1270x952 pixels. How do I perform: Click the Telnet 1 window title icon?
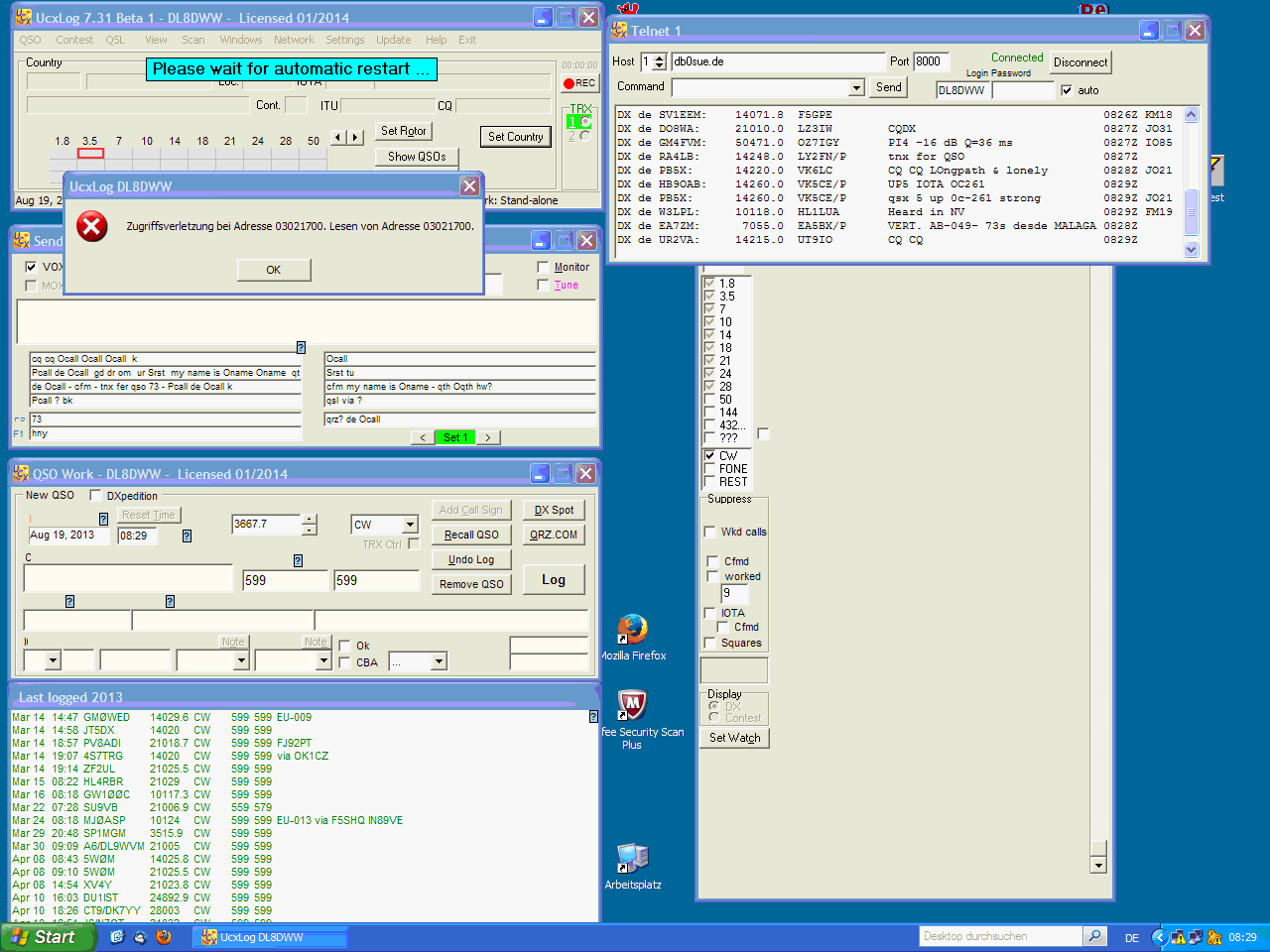(x=619, y=31)
